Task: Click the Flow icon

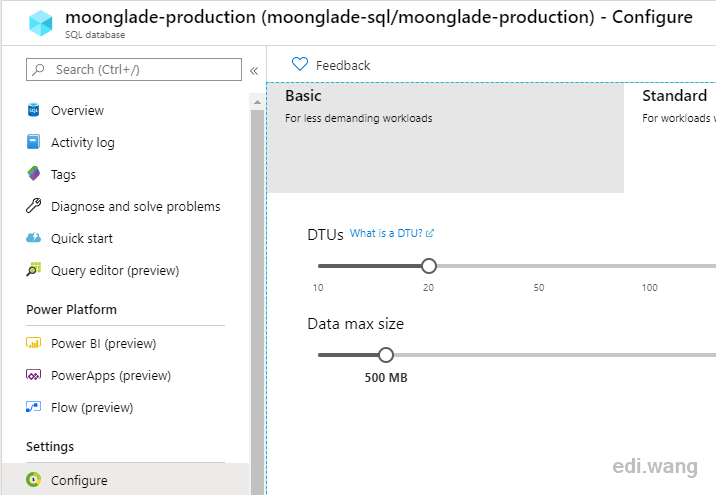Action: point(33,407)
